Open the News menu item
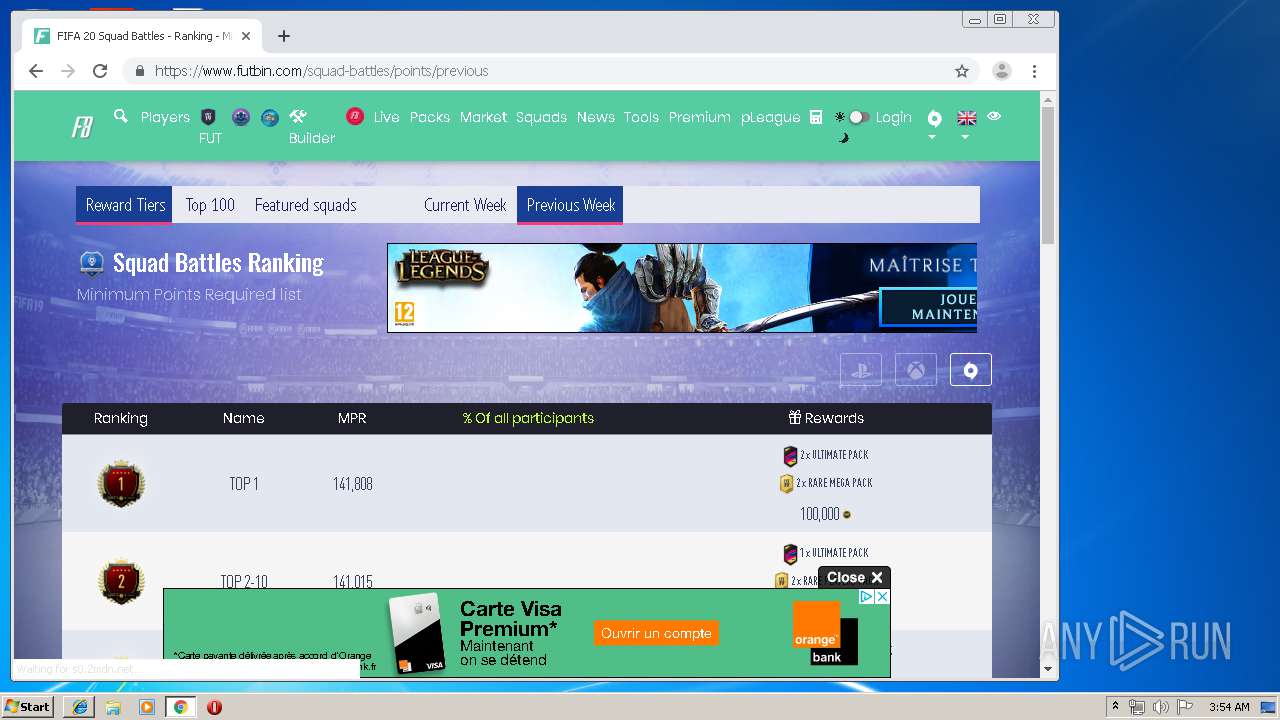The image size is (1280, 720). click(x=595, y=117)
